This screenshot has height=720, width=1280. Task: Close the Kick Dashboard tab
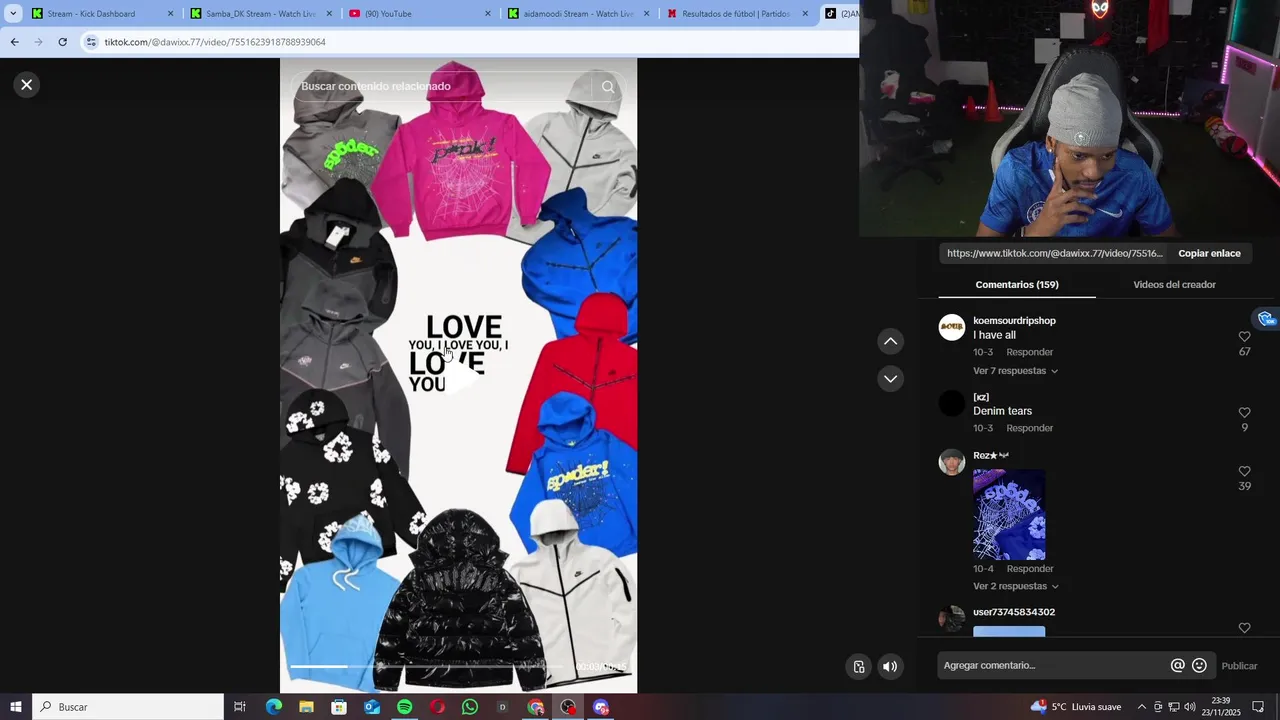coord(170,14)
